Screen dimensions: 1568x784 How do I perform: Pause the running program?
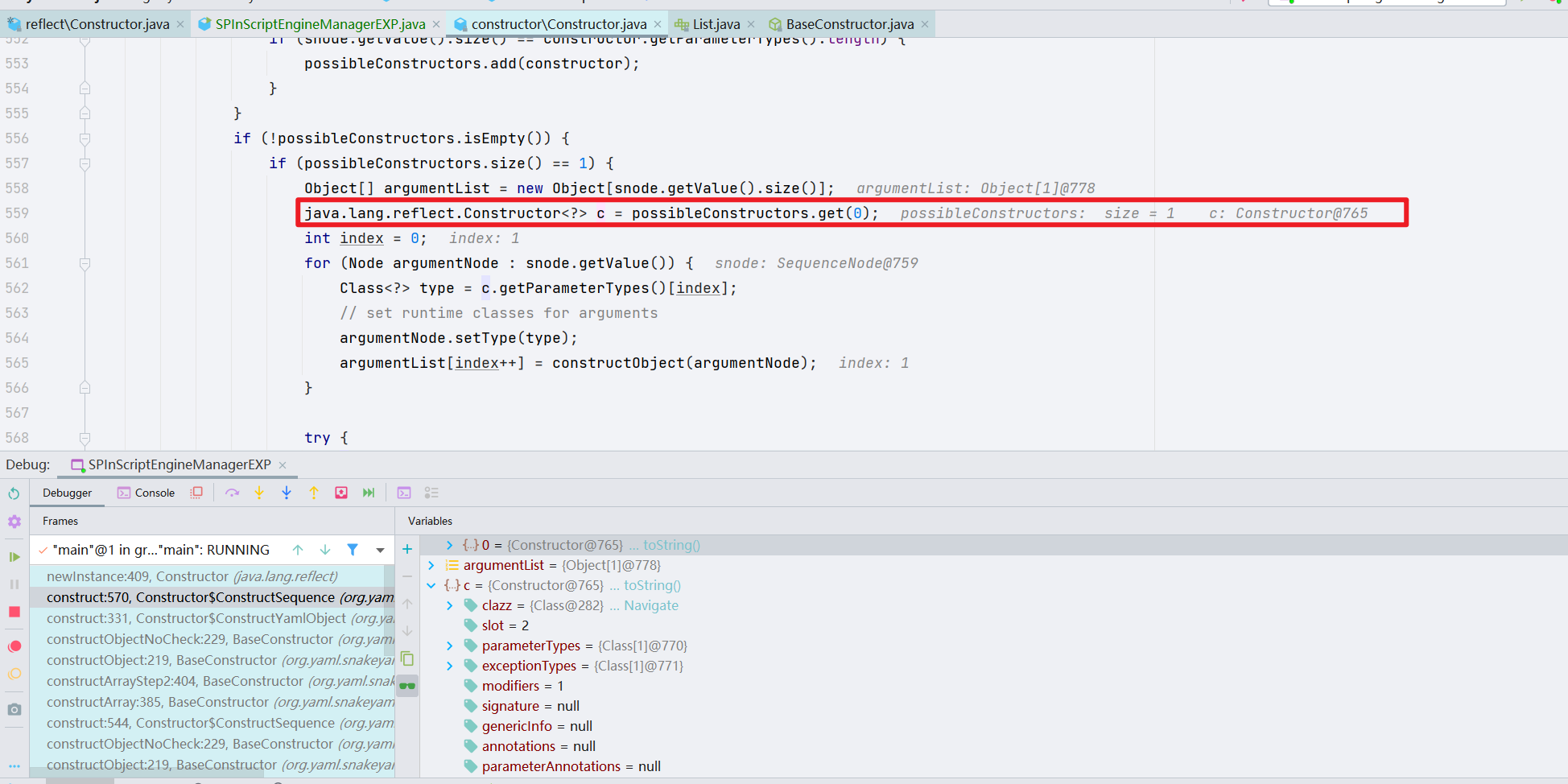[14, 584]
